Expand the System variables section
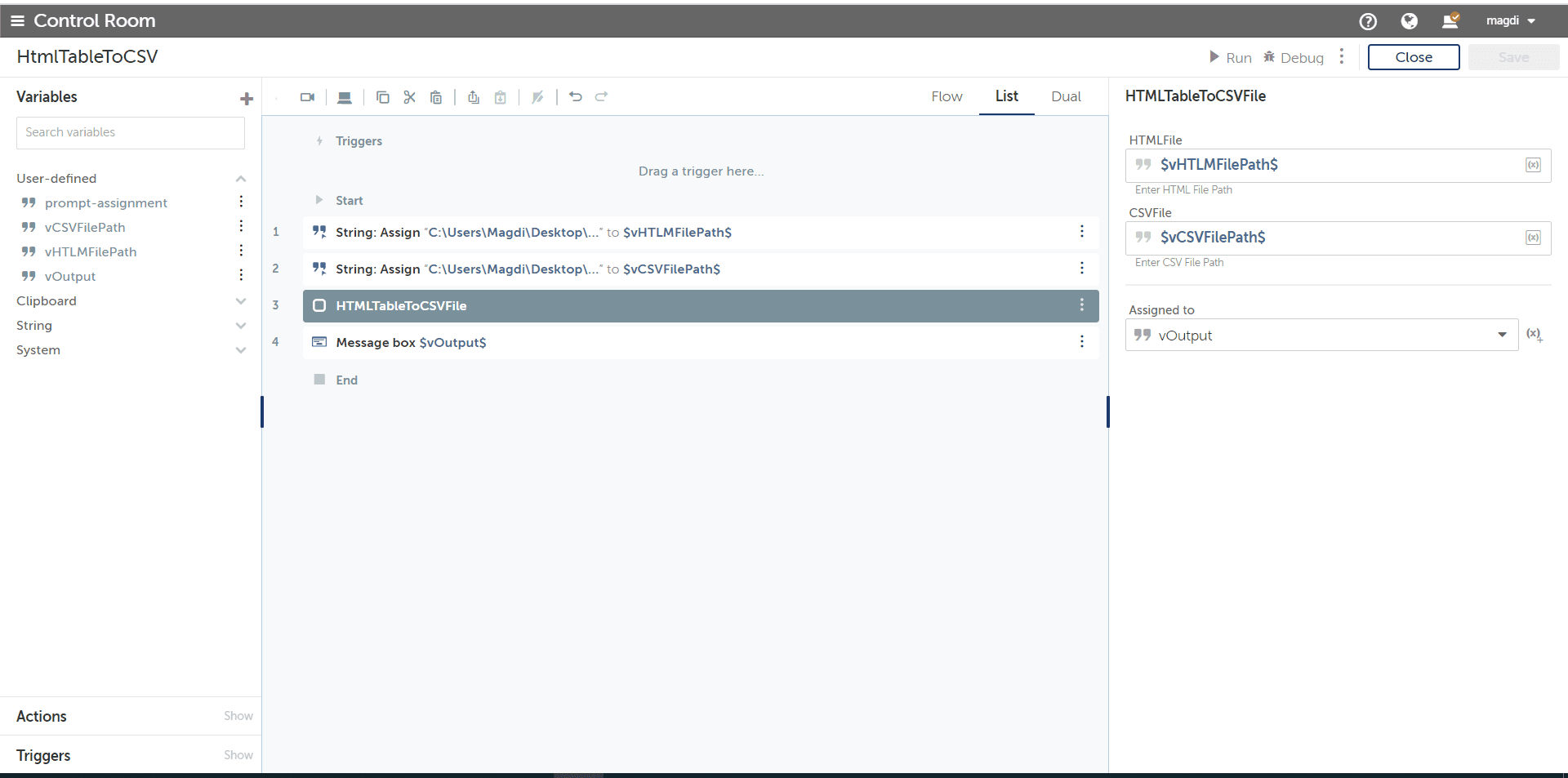 pyautogui.click(x=241, y=350)
